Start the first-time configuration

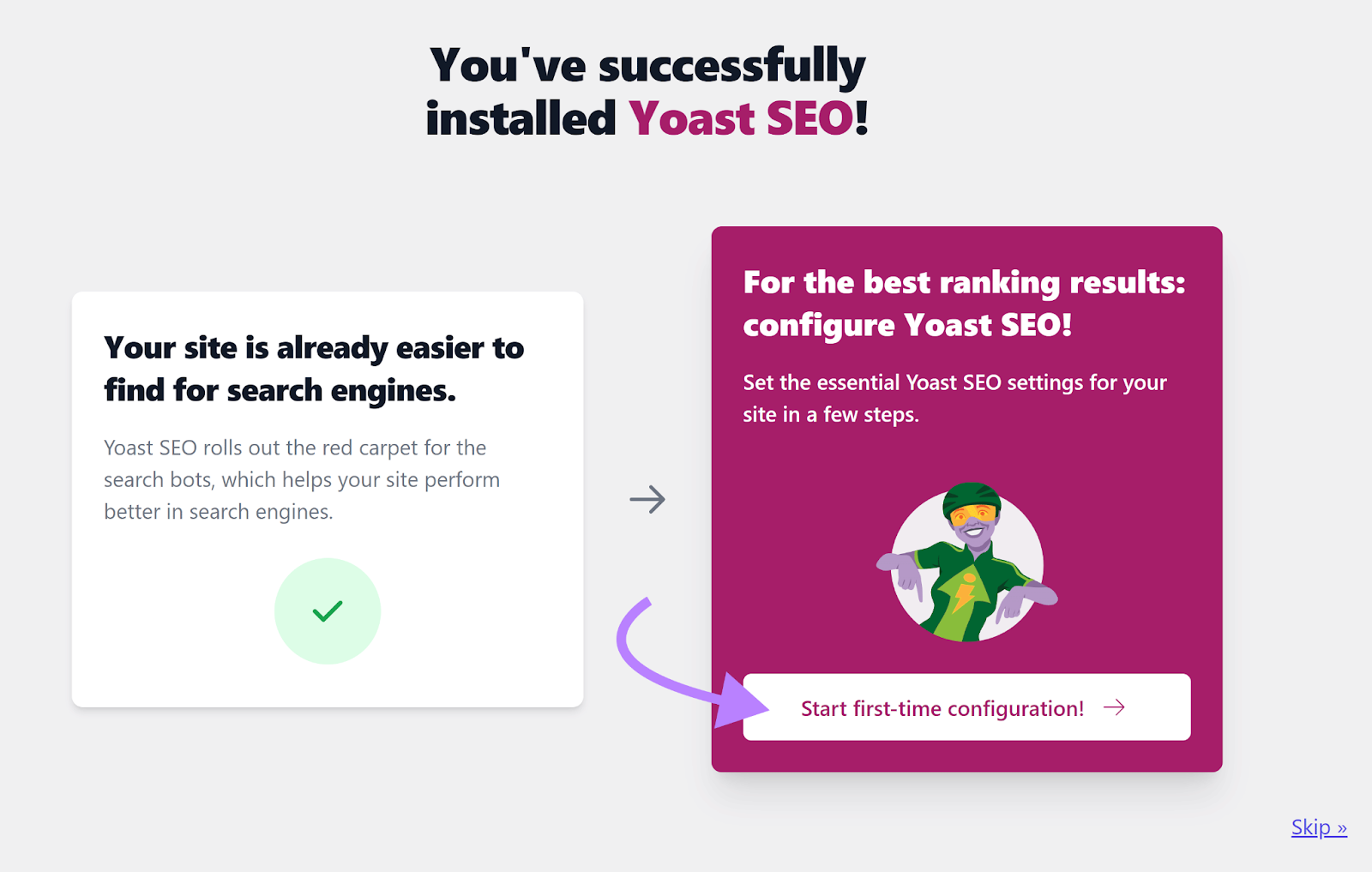pyautogui.click(x=966, y=707)
